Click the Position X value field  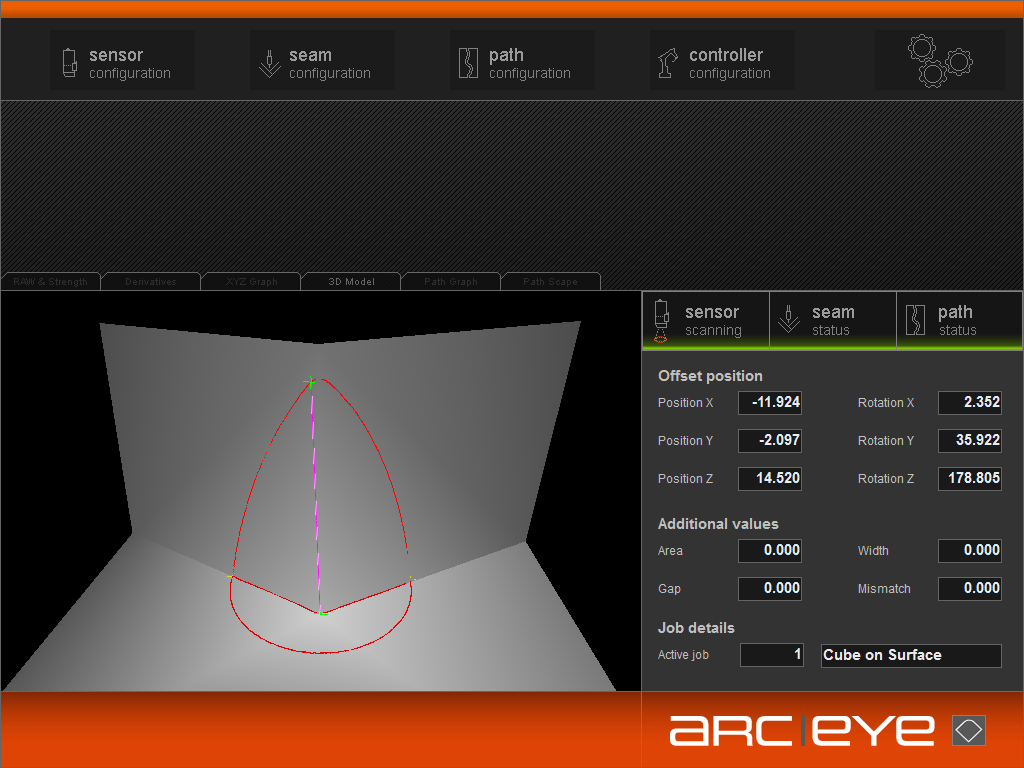click(x=770, y=403)
